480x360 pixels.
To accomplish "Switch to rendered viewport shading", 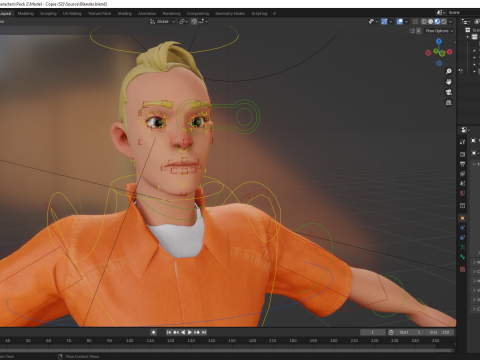I will tap(444, 21).
